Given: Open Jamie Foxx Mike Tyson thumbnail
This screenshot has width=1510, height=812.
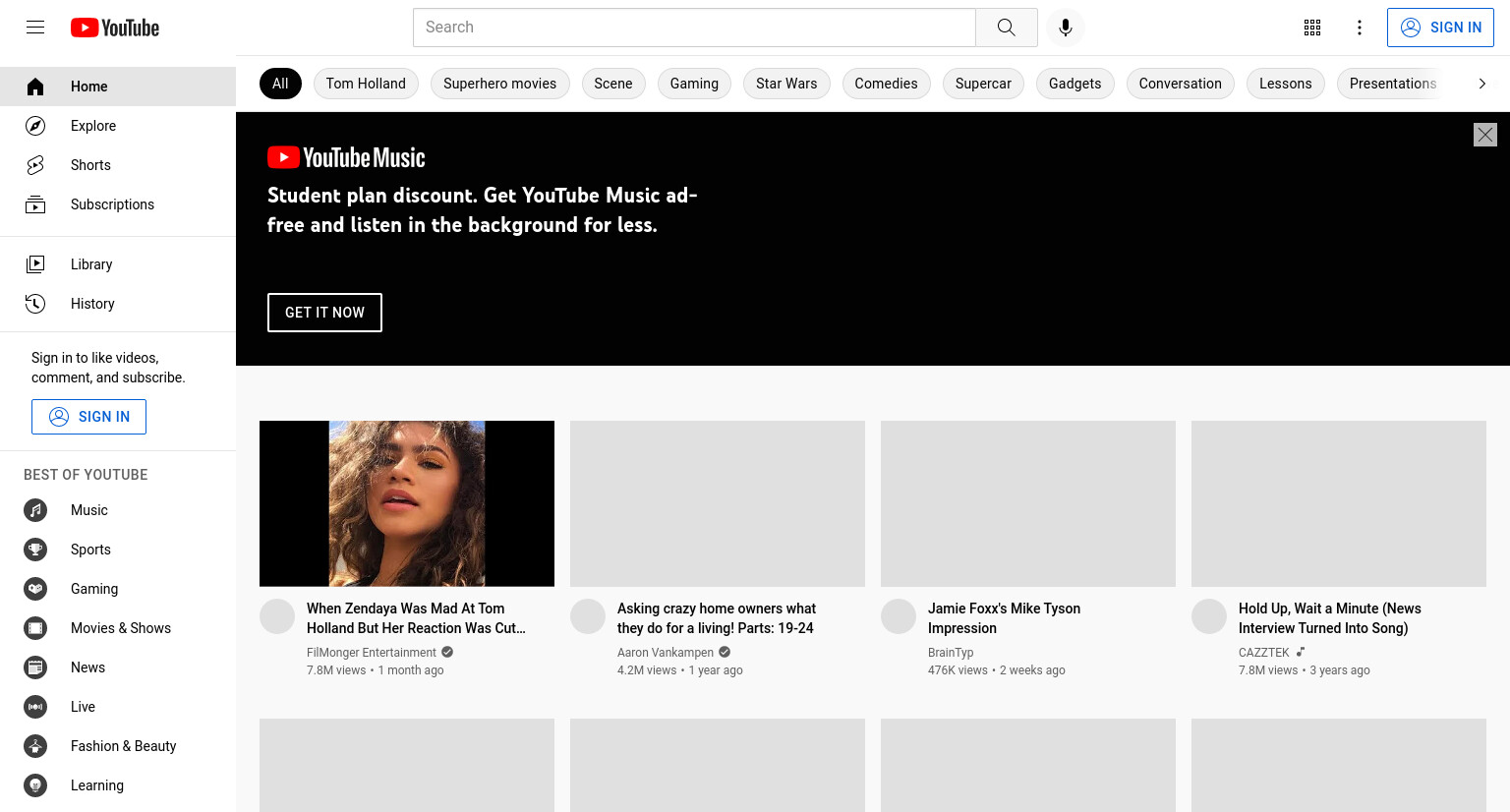Looking at the screenshot, I should tap(1028, 503).
